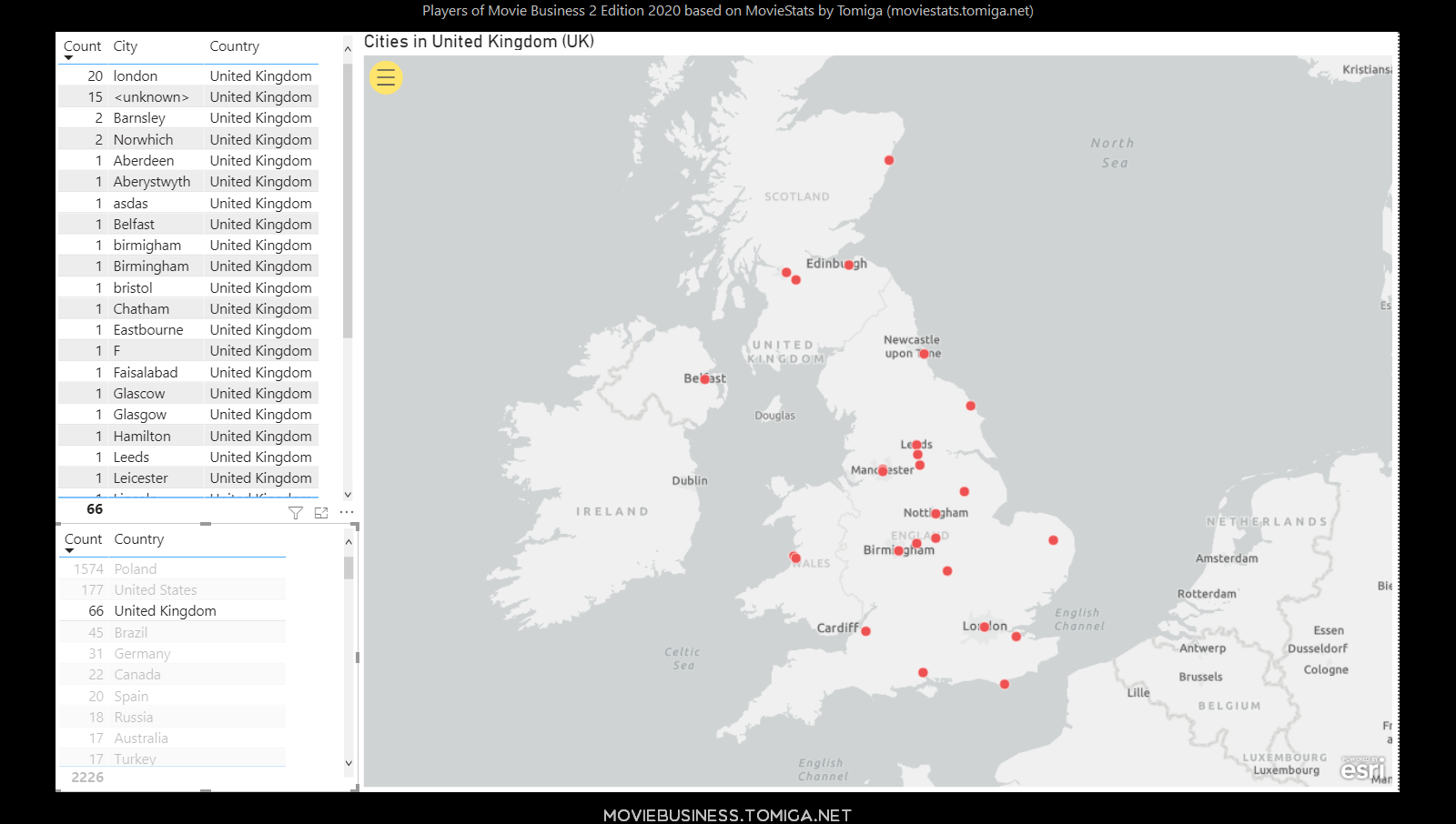Image resolution: width=1456 pixels, height=824 pixels.
Task: Sort city table by the City column header
Action: pos(126,46)
